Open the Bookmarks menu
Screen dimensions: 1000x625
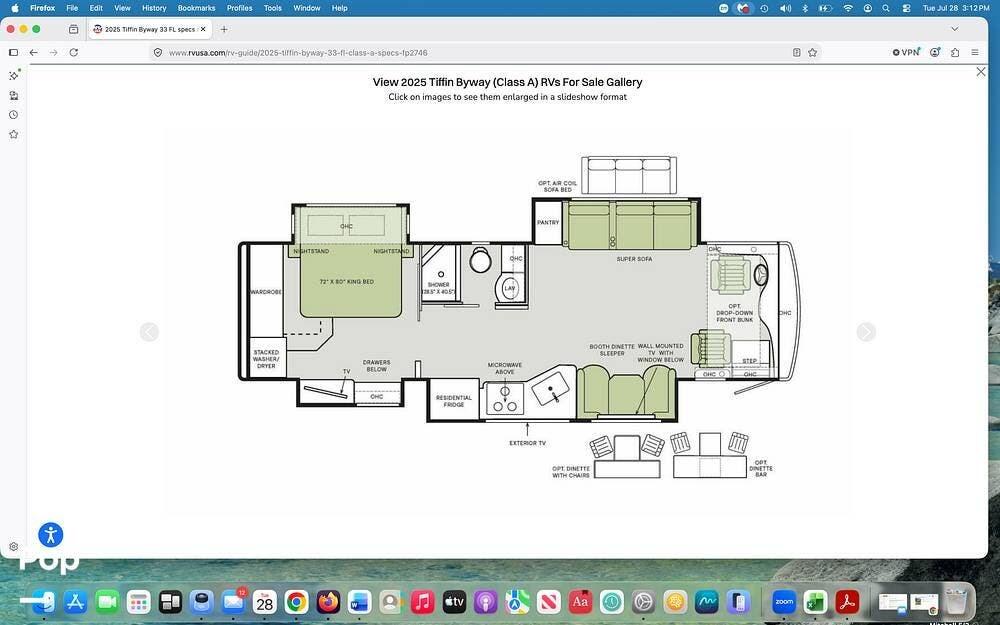click(x=196, y=8)
